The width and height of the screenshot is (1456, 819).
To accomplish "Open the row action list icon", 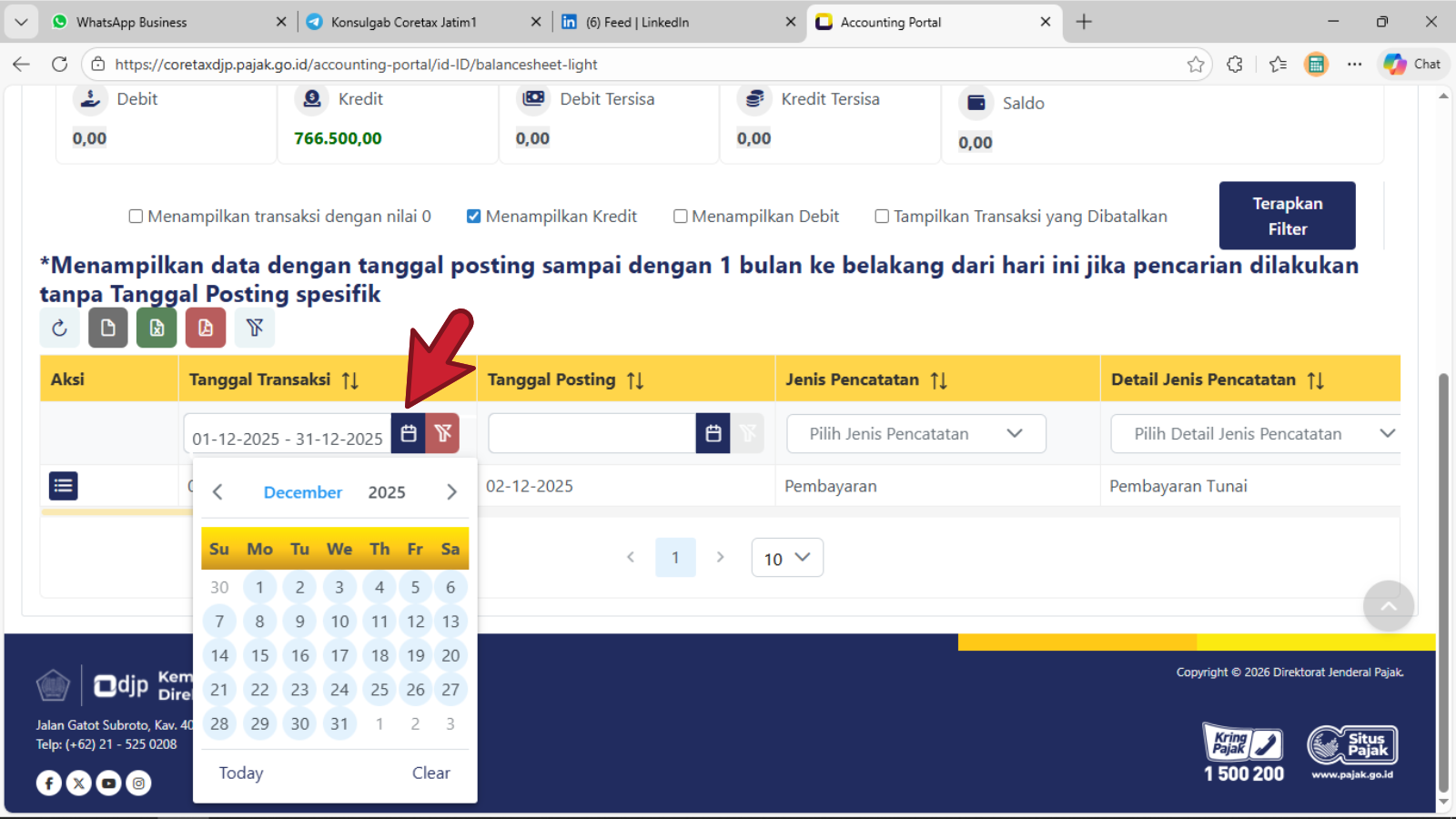I will pos(64,486).
